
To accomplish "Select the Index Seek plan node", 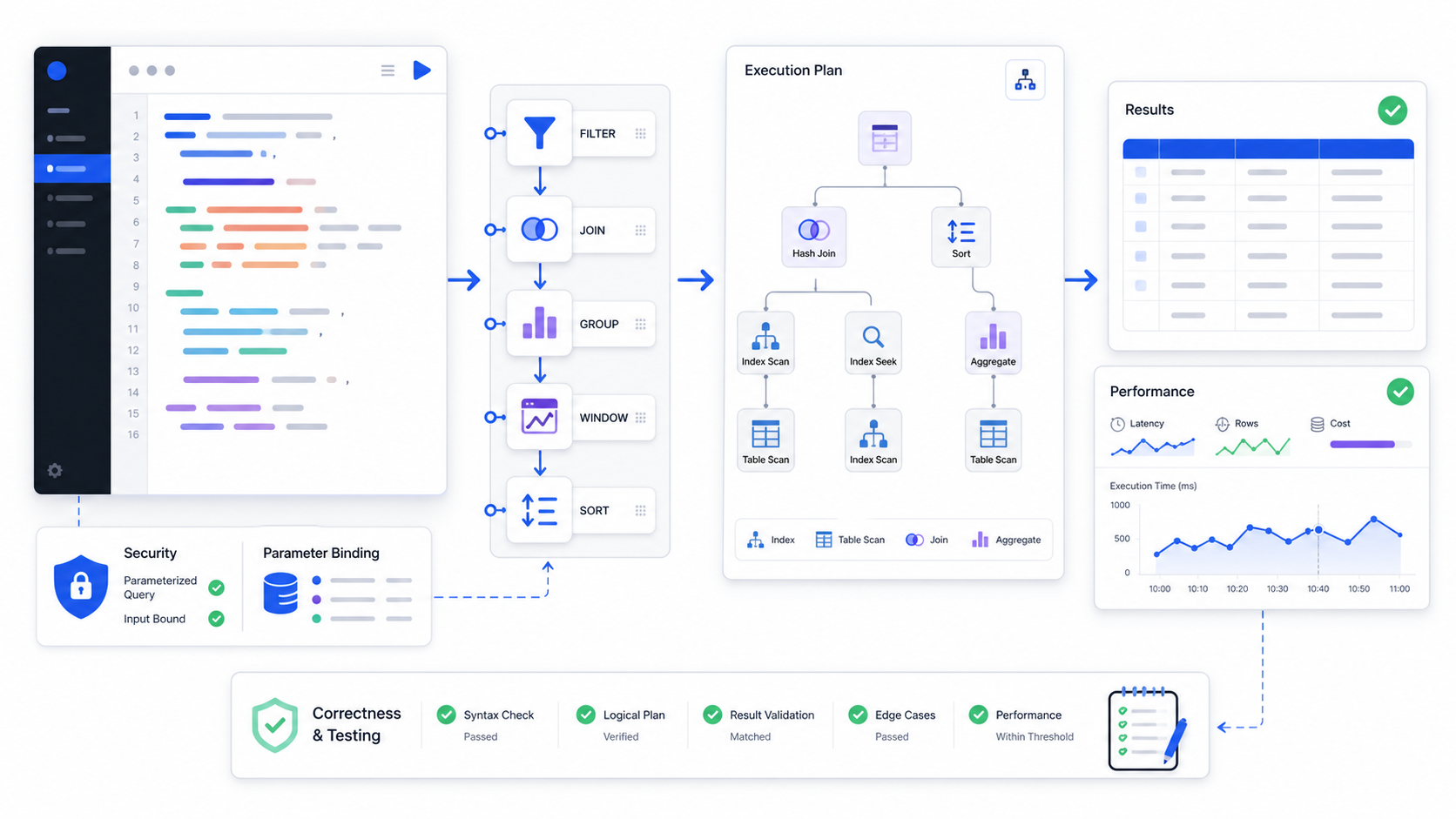I will [873, 343].
